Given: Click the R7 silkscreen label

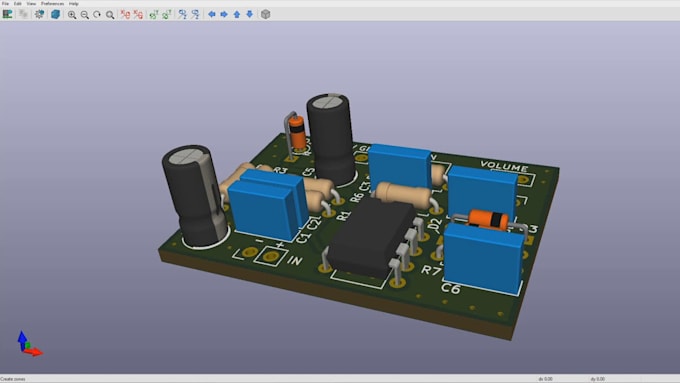Looking at the screenshot, I should coord(431,270).
